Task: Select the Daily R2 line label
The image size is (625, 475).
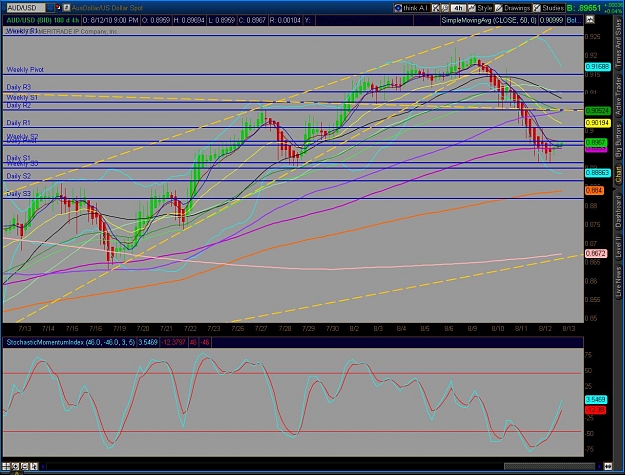Action: [x=18, y=106]
